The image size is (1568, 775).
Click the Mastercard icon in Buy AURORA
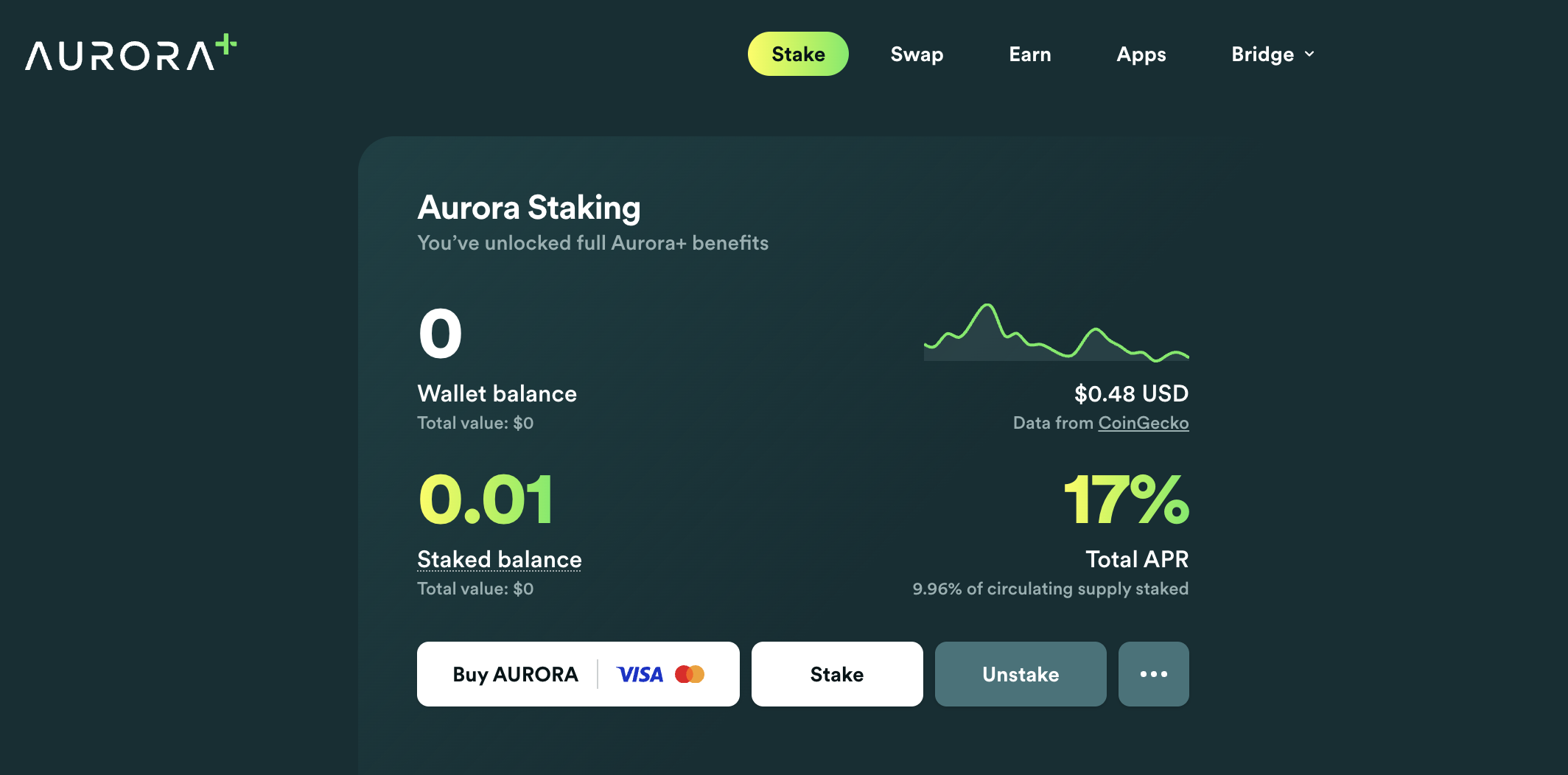pyautogui.click(x=690, y=674)
